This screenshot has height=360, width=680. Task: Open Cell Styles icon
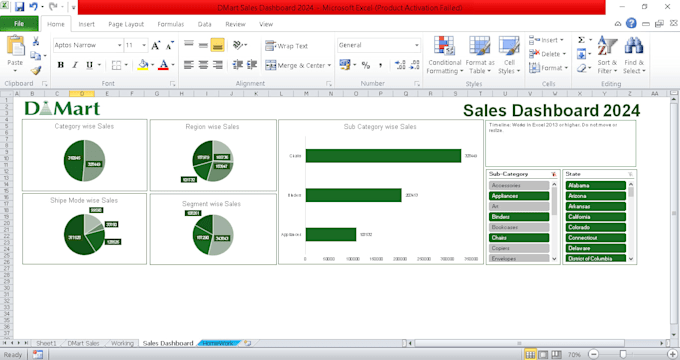pos(509,46)
